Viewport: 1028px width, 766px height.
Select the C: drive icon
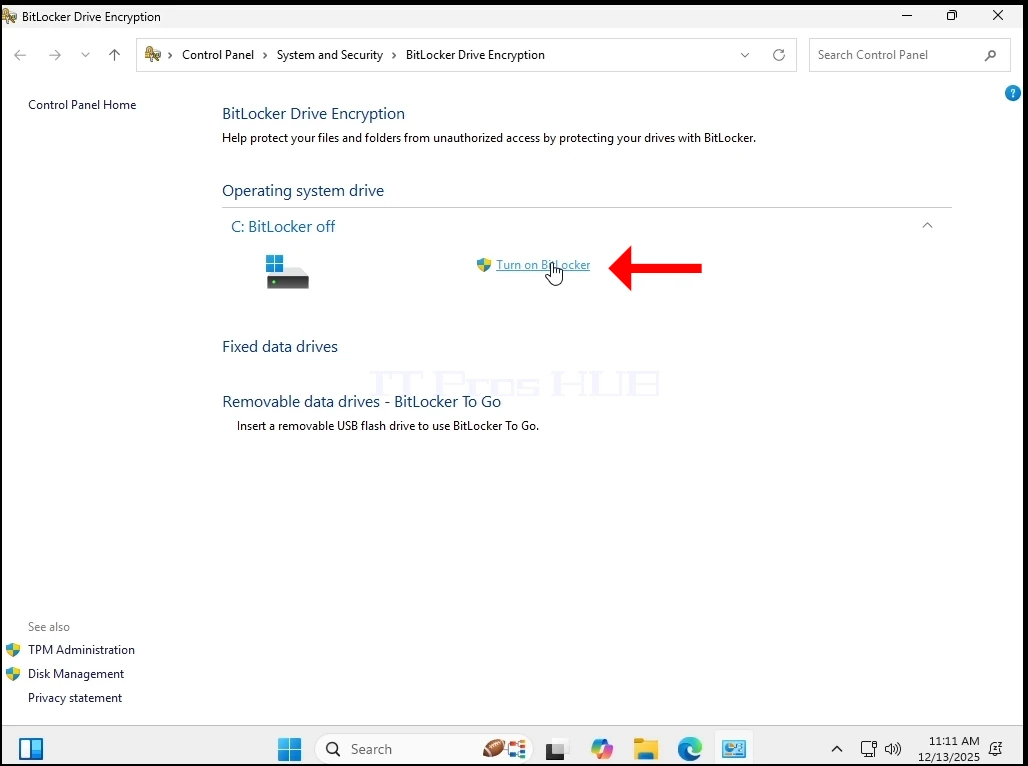pyautogui.click(x=287, y=272)
